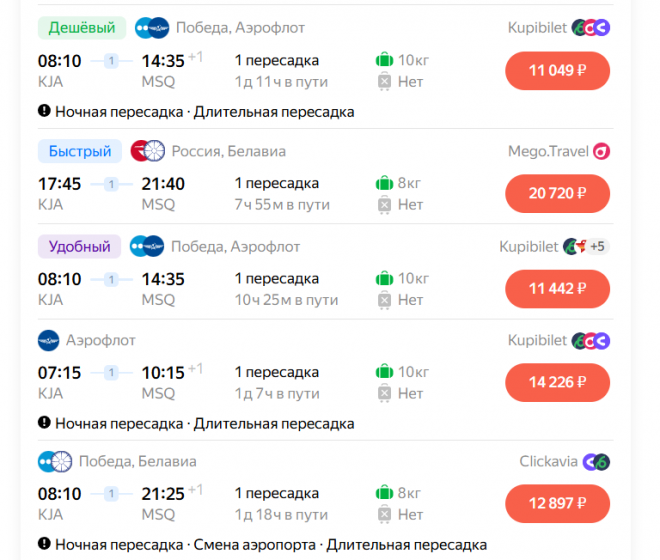Viewport: 660px width, 560px height.
Task: Choose the 11 442 ₽ ticket price
Action: [x=557, y=288]
